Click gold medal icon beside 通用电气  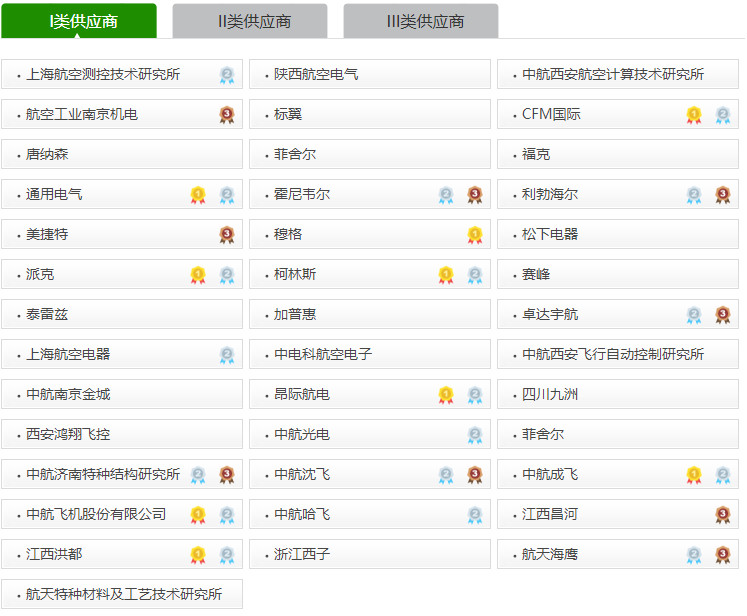tap(198, 195)
